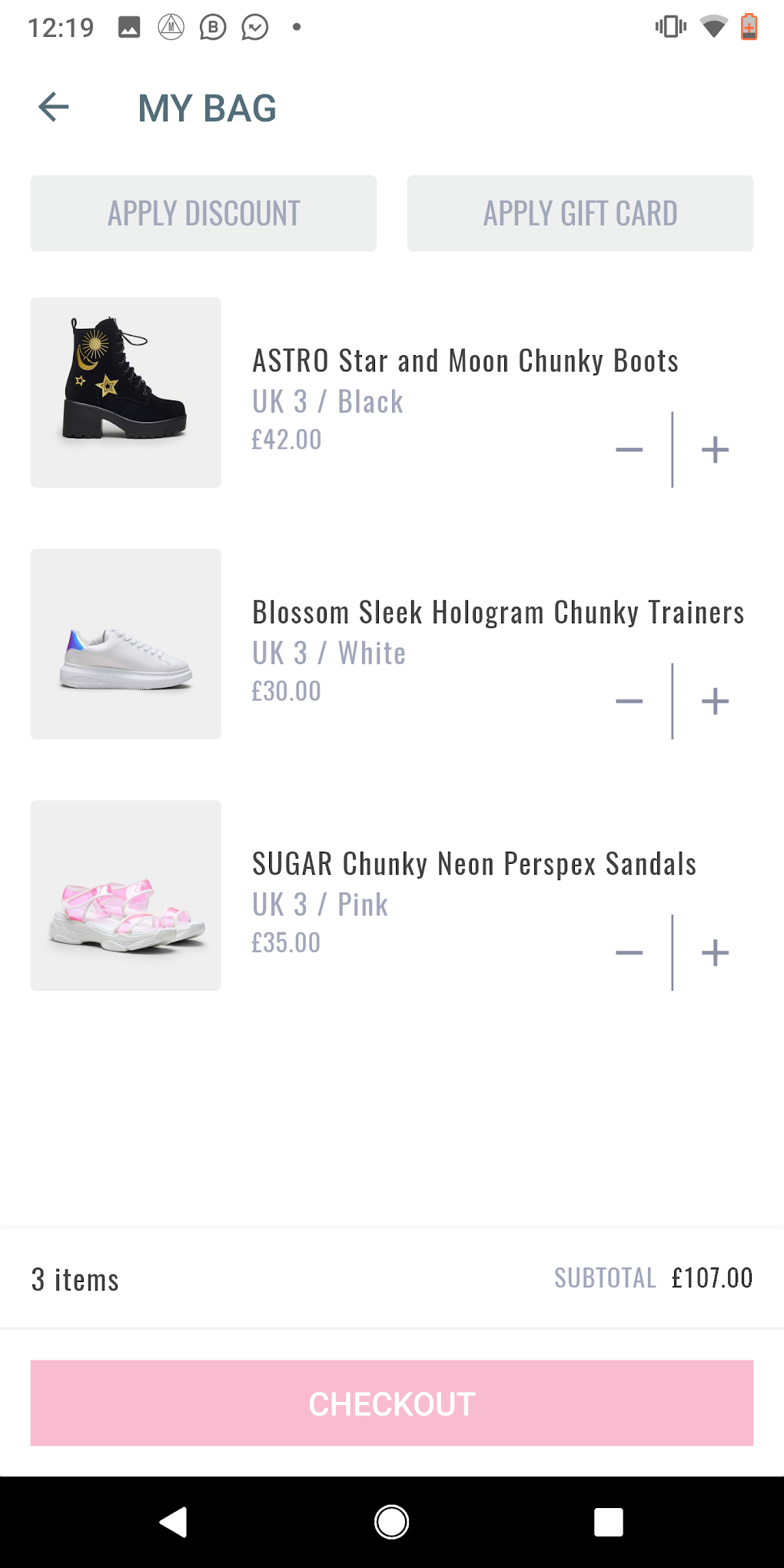Select ASTRO Star and Moon Chunky Boots title
The height and width of the screenshot is (1568, 784).
pyautogui.click(x=465, y=361)
